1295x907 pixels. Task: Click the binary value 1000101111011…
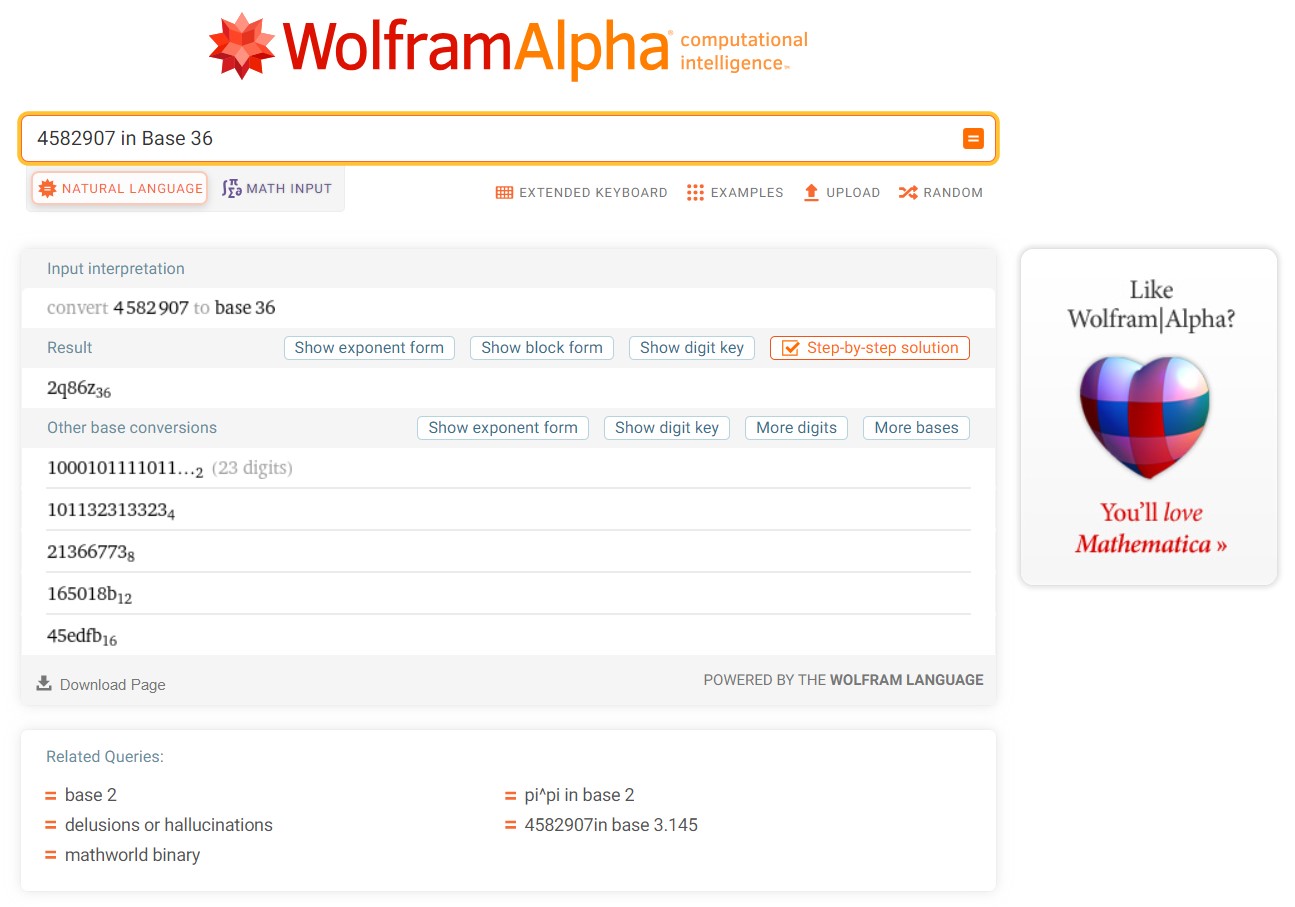pos(125,469)
